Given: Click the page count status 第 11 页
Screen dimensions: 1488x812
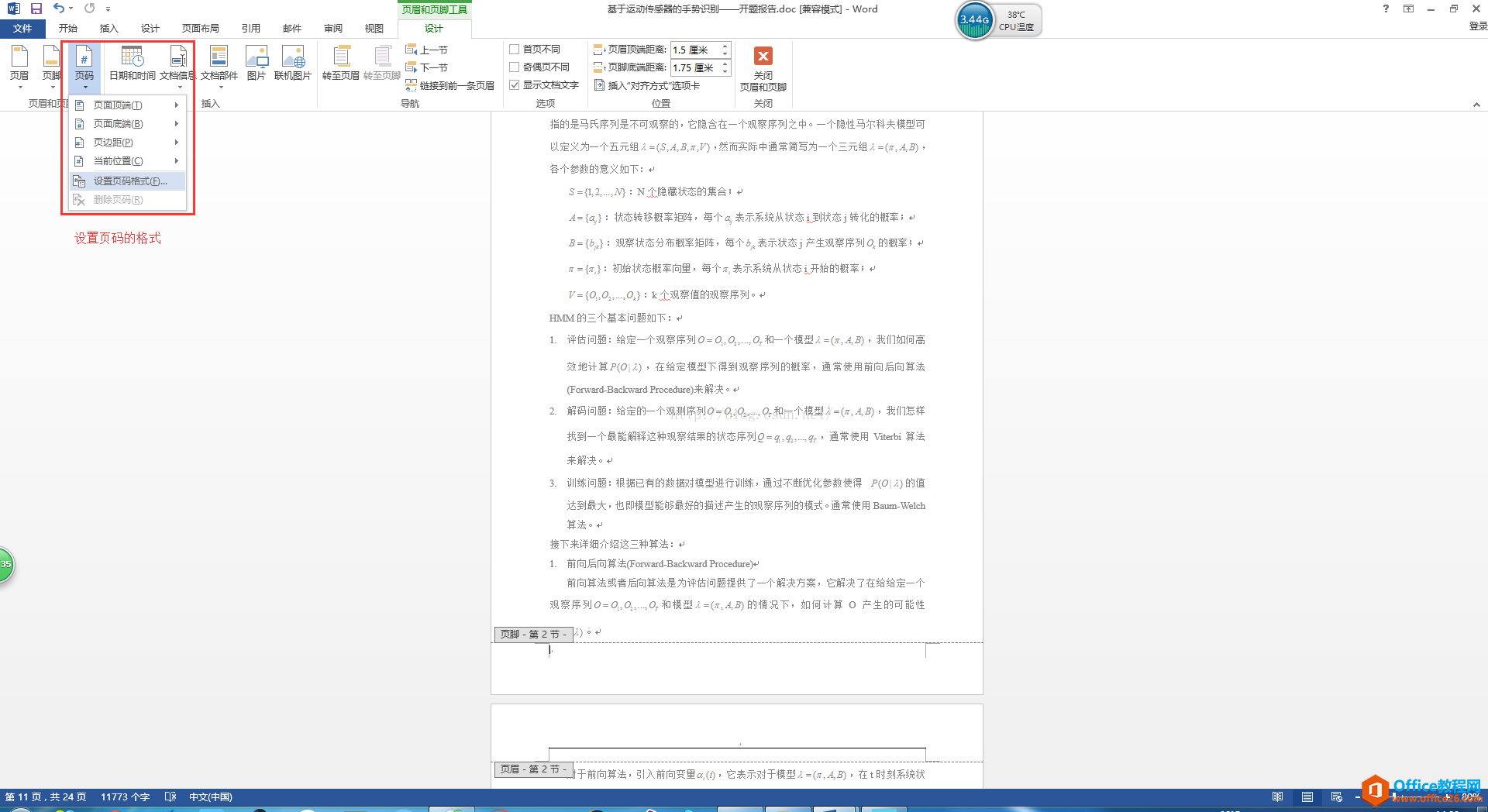Looking at the screenshot, I should pos(46,797).
